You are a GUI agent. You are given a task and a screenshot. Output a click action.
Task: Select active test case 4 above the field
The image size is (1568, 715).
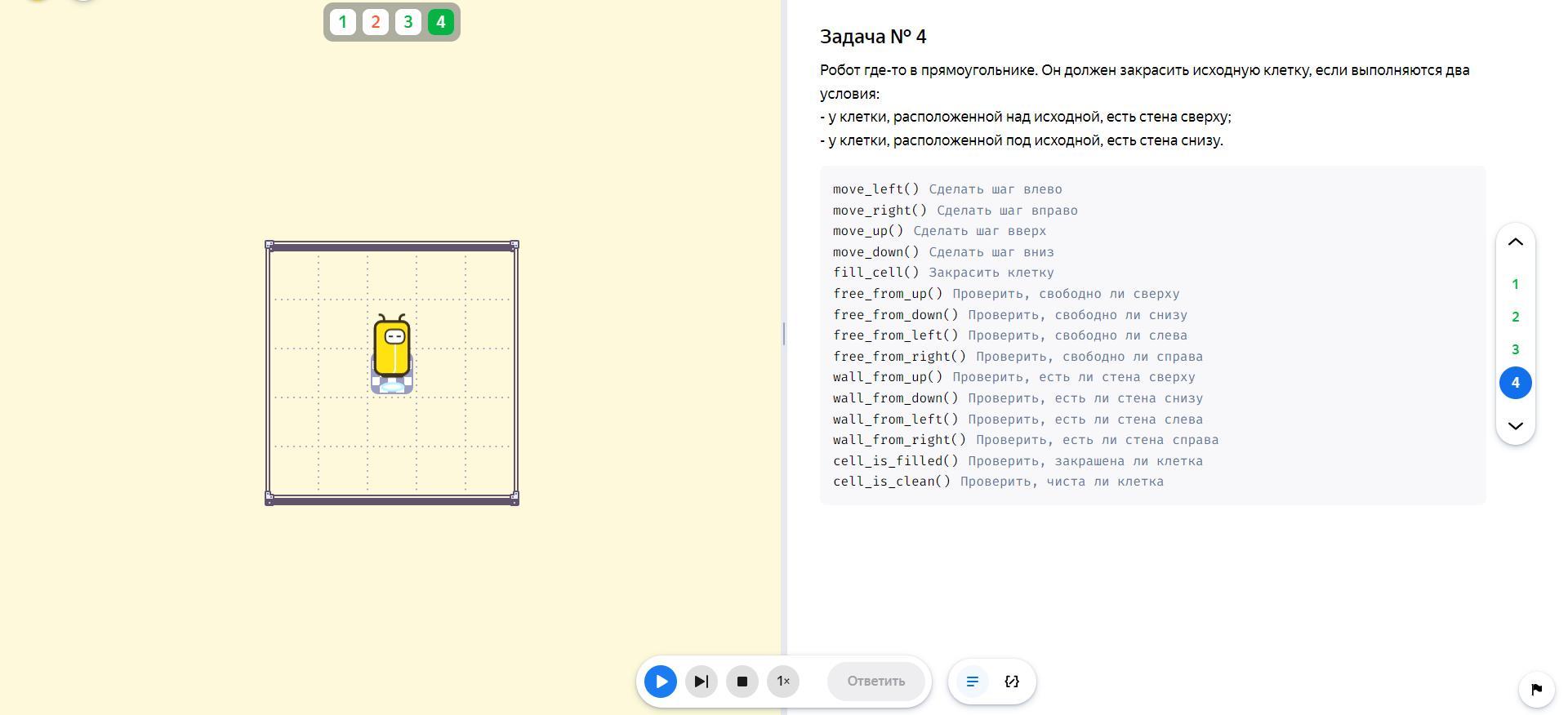[x=441, y=22]
